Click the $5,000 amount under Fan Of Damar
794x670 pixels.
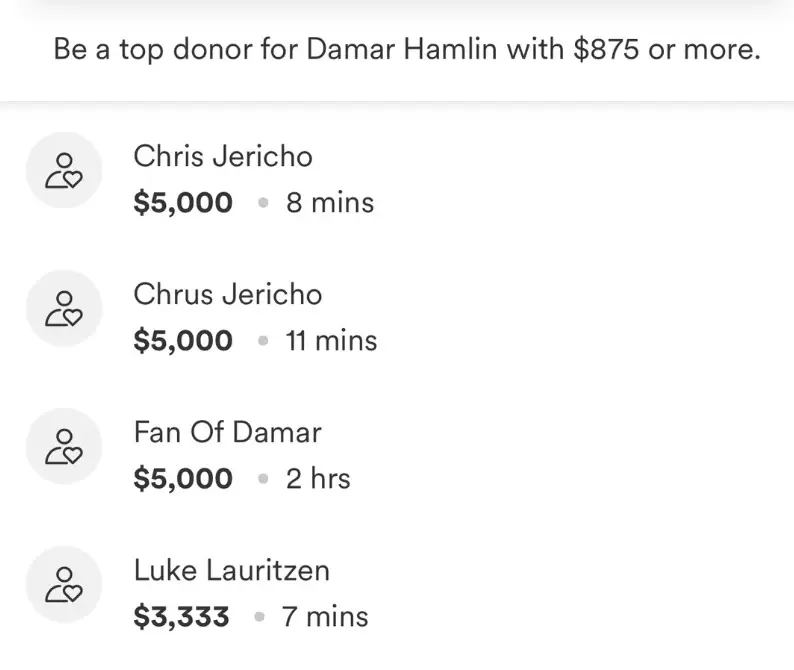pos(183,479)
